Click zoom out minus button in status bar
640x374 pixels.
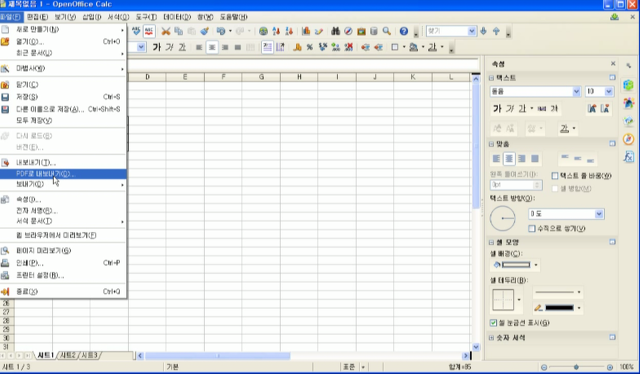(x=544, y=367)
